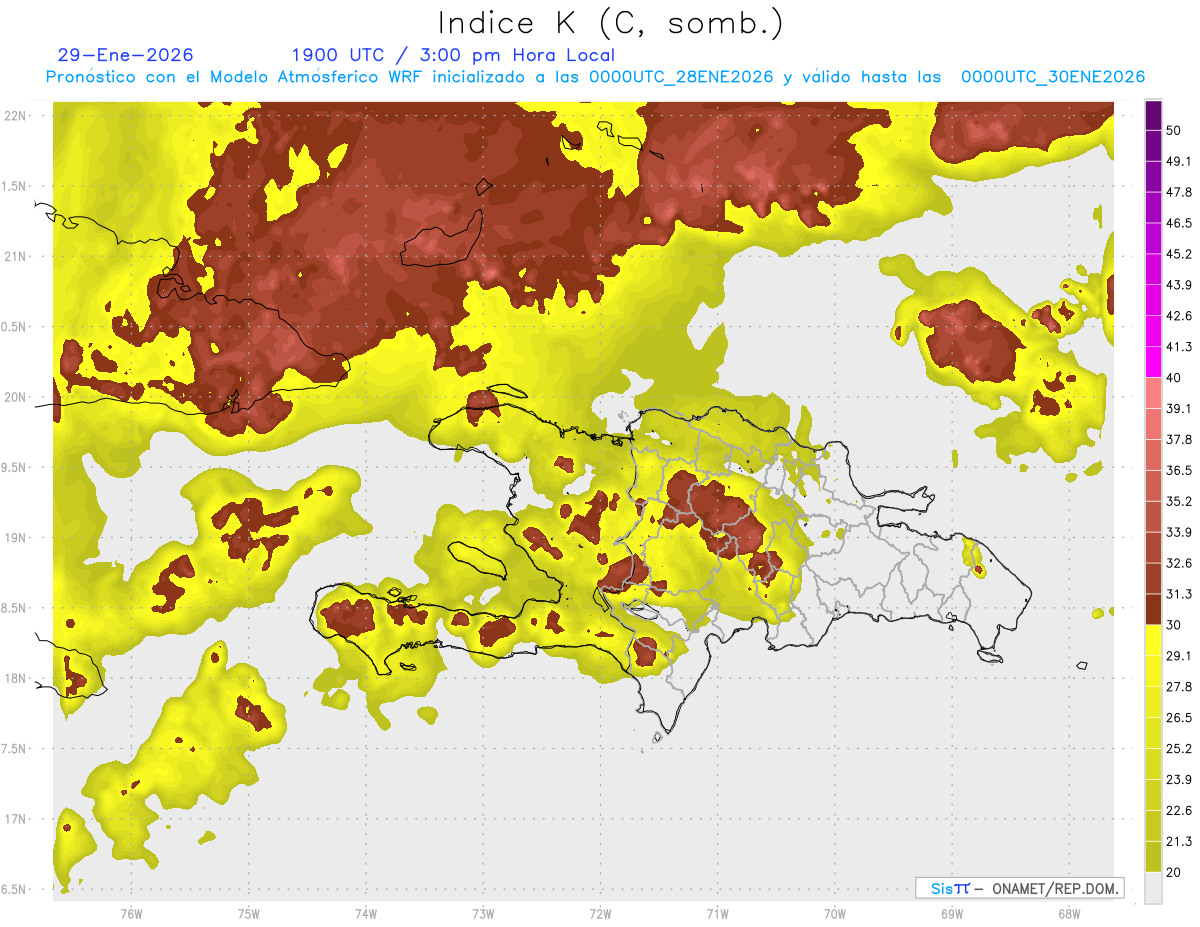Click the dark brown swatch between 30 and 31.3
1200x927 pixels.
pos(1153,609)
